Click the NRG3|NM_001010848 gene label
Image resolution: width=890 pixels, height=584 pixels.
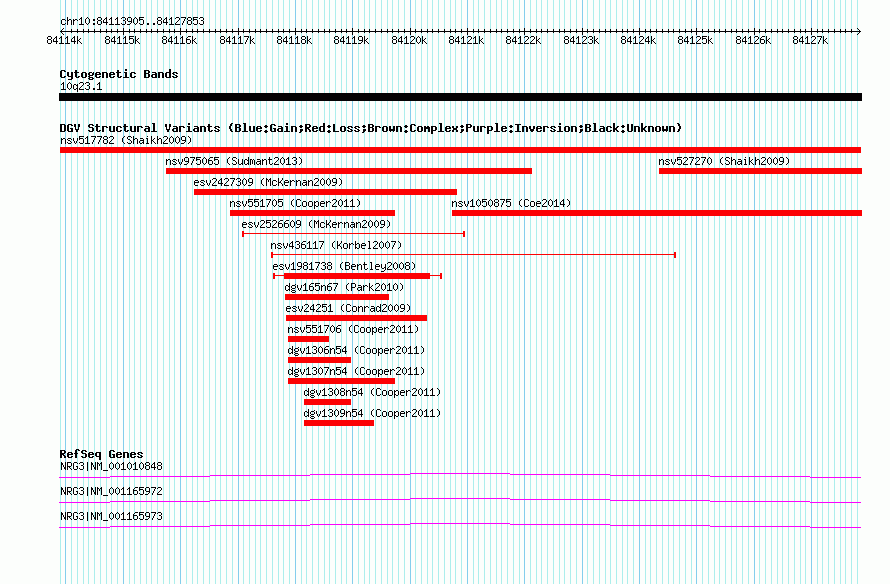(111, 467)
